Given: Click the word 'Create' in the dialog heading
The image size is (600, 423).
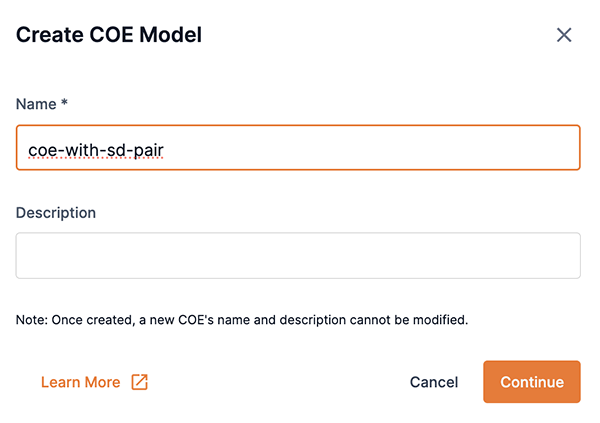Looking at the screenshot, I should [47, 35].
